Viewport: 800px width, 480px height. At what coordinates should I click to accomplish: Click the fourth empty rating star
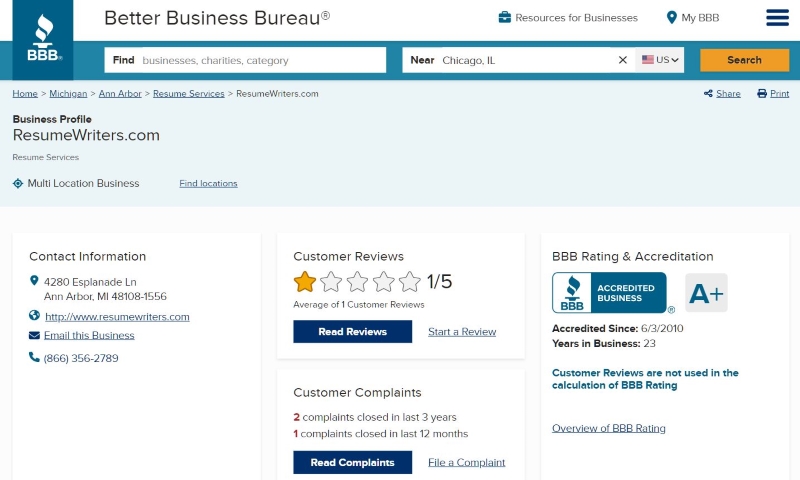tap(383, 282)
